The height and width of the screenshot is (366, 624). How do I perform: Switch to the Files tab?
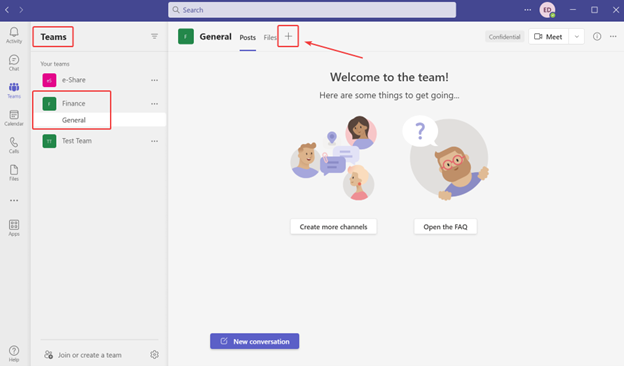click(270, 37)
